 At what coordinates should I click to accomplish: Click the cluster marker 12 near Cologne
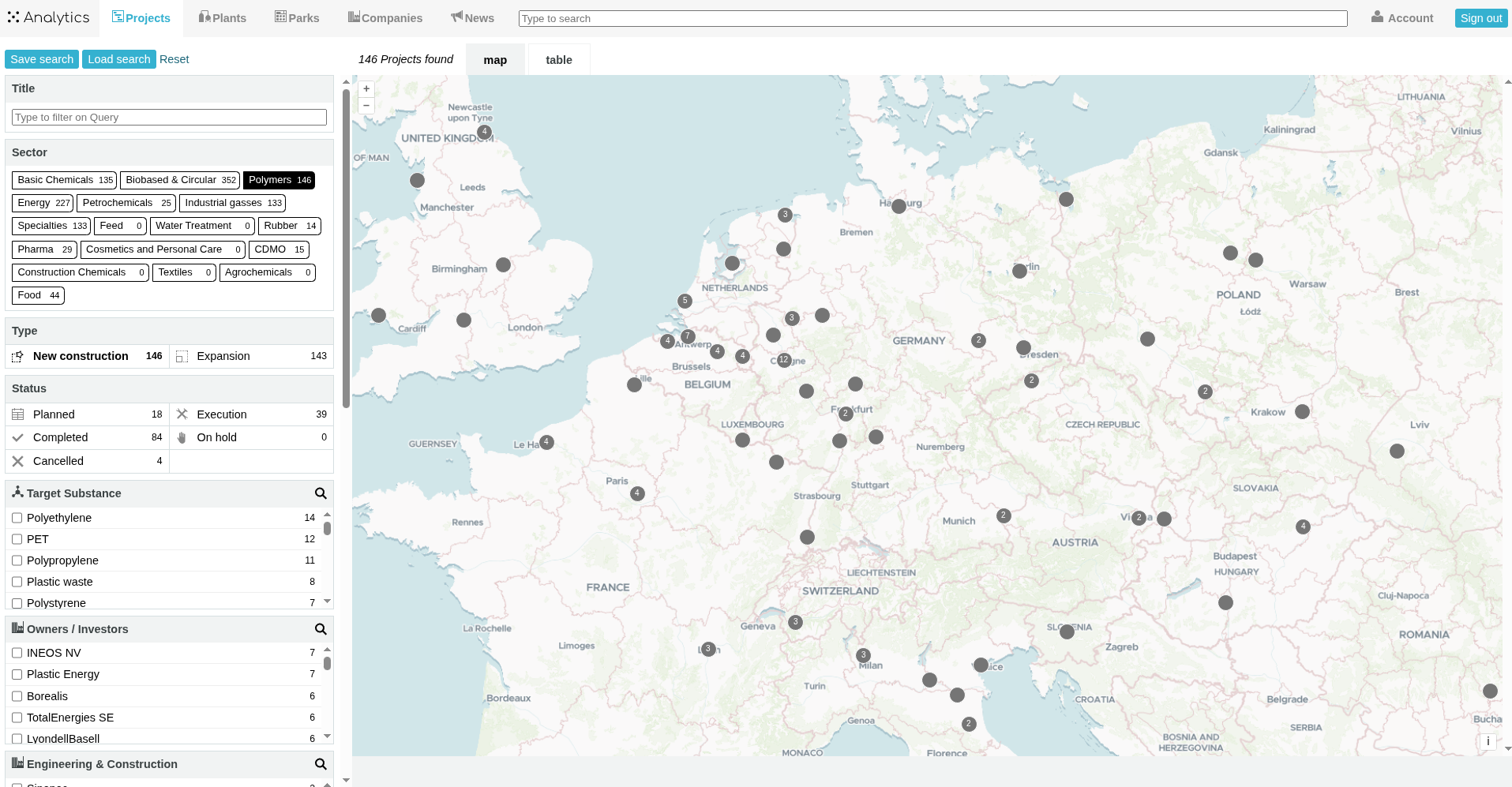783,360
